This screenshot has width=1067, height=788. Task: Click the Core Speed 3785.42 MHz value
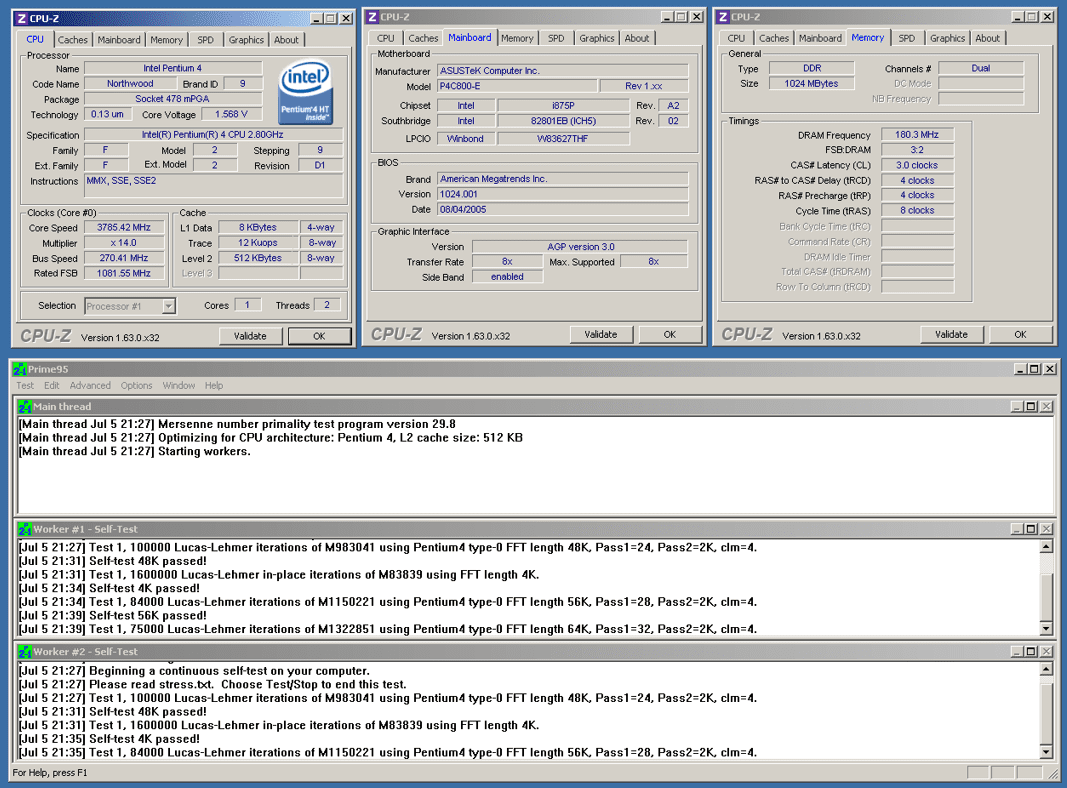[x=123, y=227]
